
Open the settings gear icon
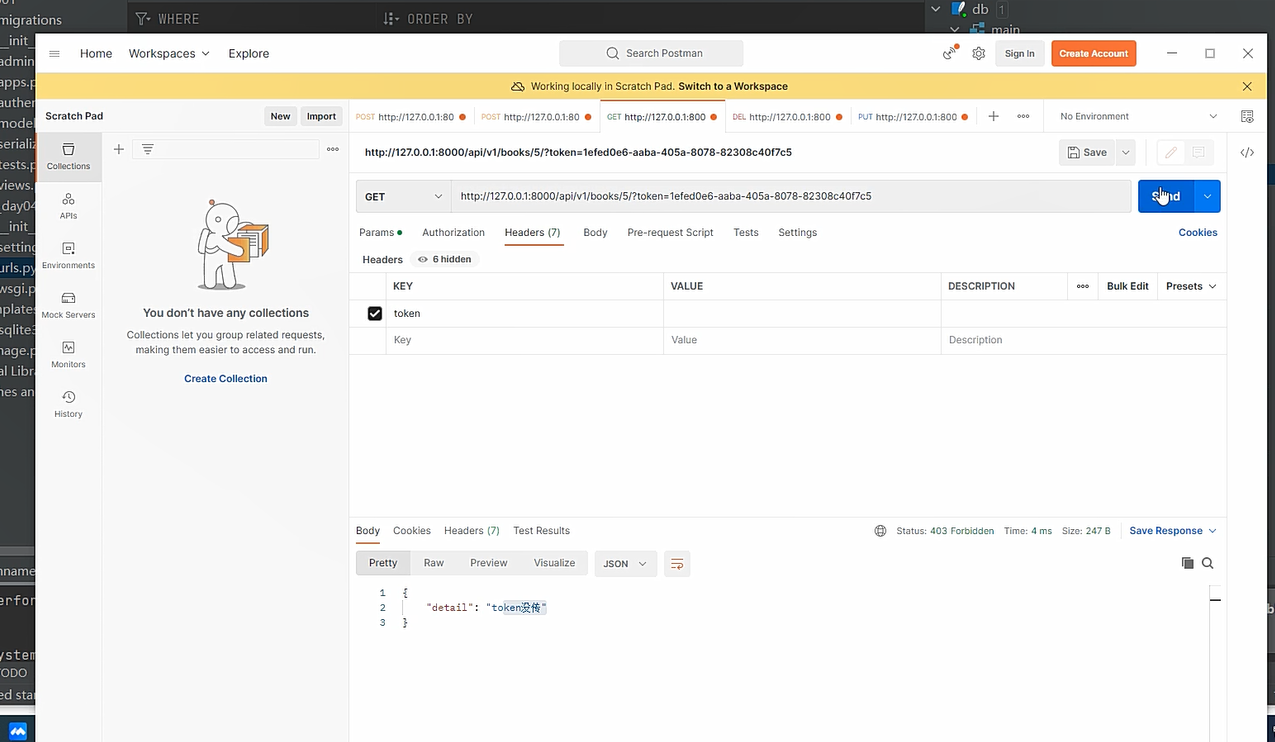tap(978, 54)
